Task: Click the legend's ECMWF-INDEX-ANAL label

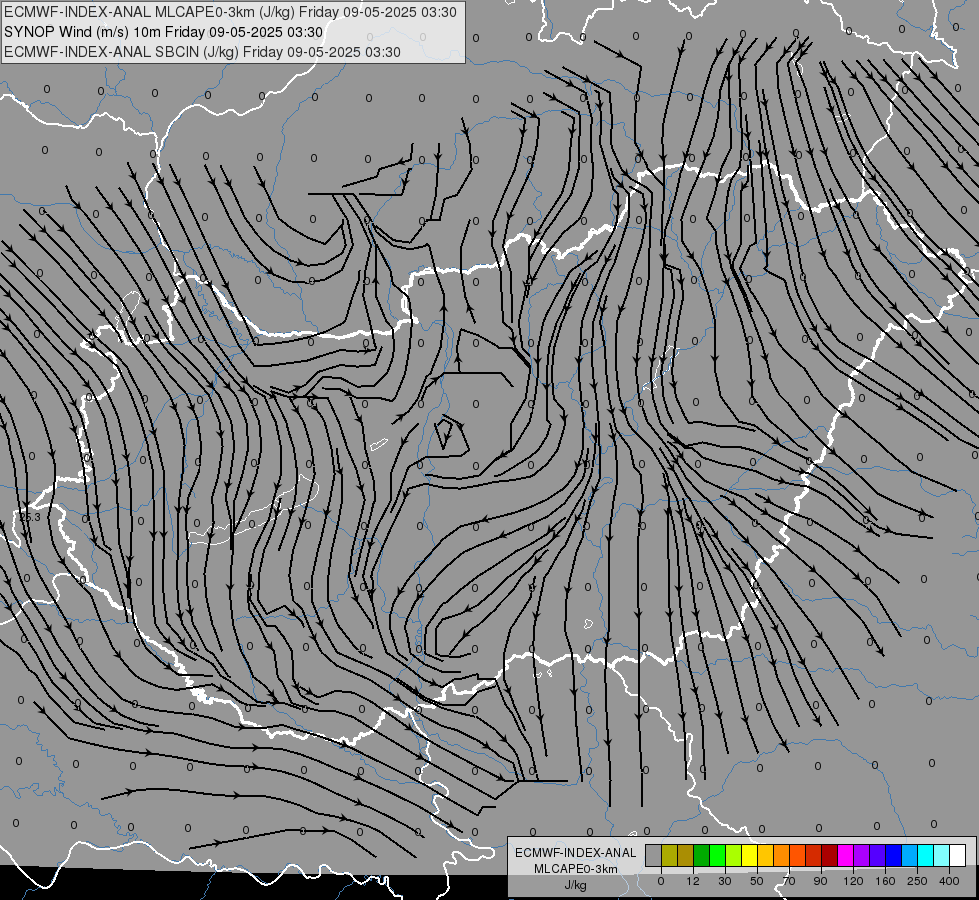Action: pos(576,853)
